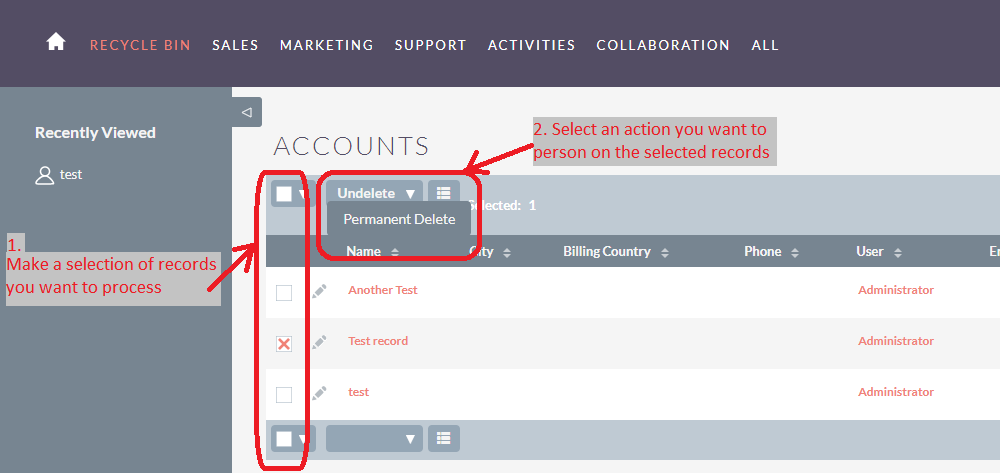Expand the top select-all dropdown arrow
This screenshot has height=473, width=1000.
(x=302, y=194)
